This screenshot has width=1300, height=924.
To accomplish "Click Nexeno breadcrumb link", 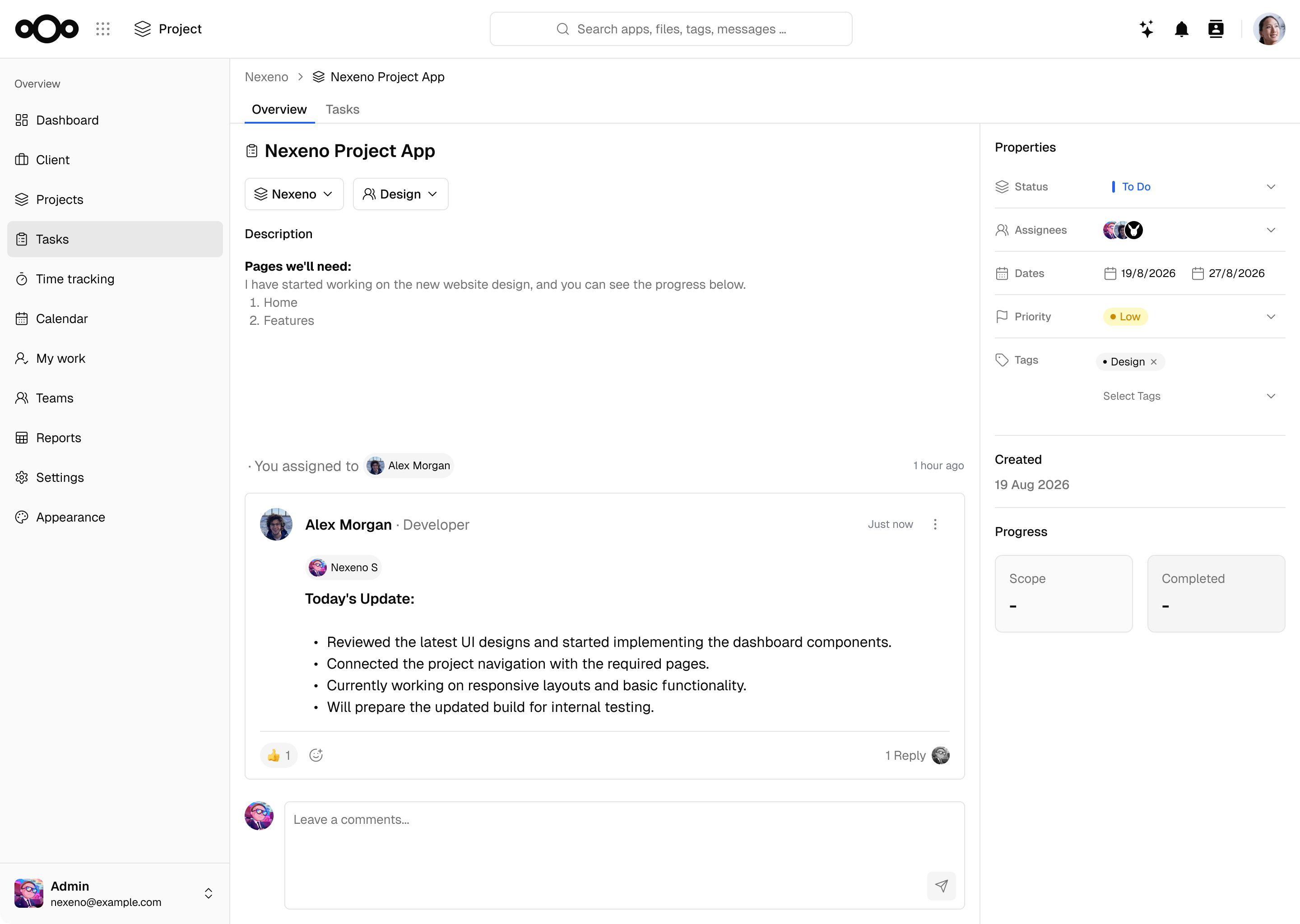I will pyautogui.click(x=266, y=77).
